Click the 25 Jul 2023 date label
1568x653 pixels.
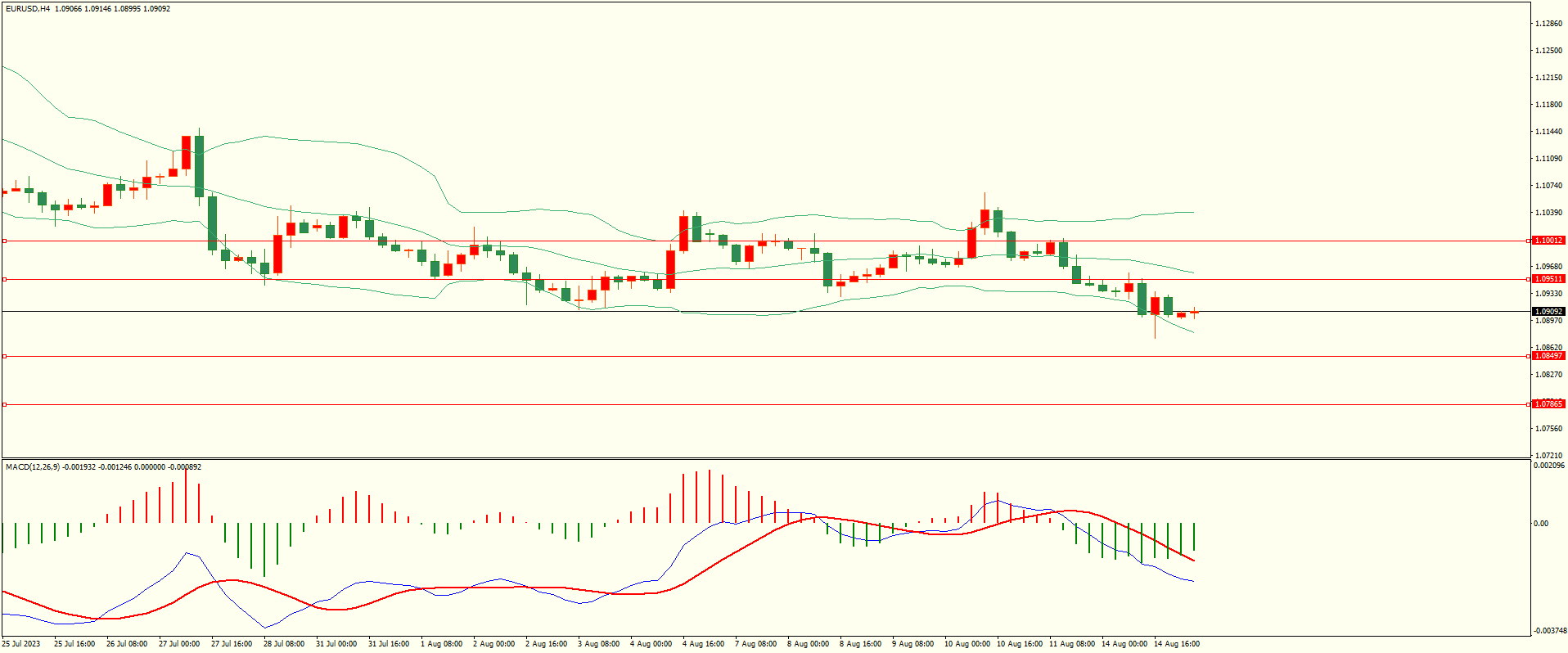(x=21, y=644)
